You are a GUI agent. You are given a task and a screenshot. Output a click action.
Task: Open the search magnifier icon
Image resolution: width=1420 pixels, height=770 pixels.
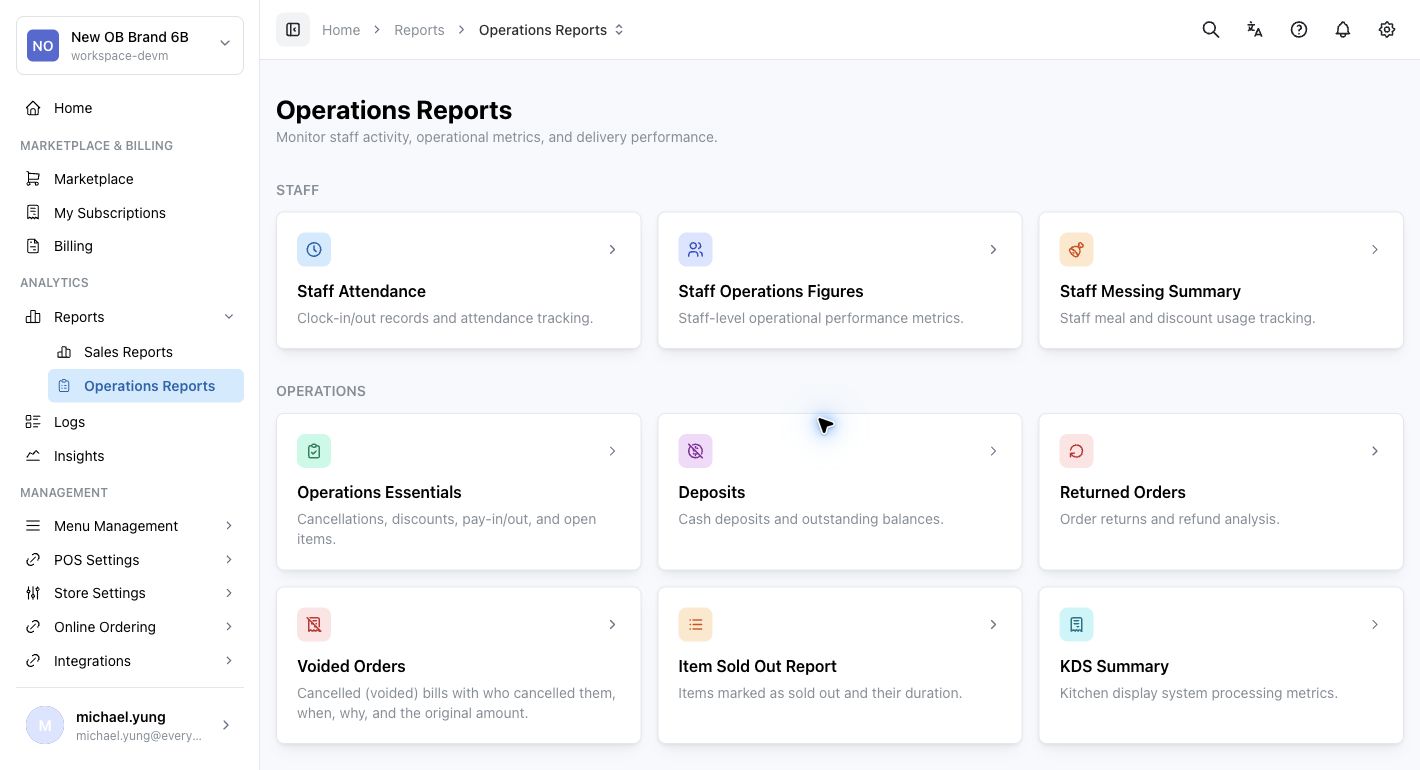pyautogui.click(x=1211, y=30)
